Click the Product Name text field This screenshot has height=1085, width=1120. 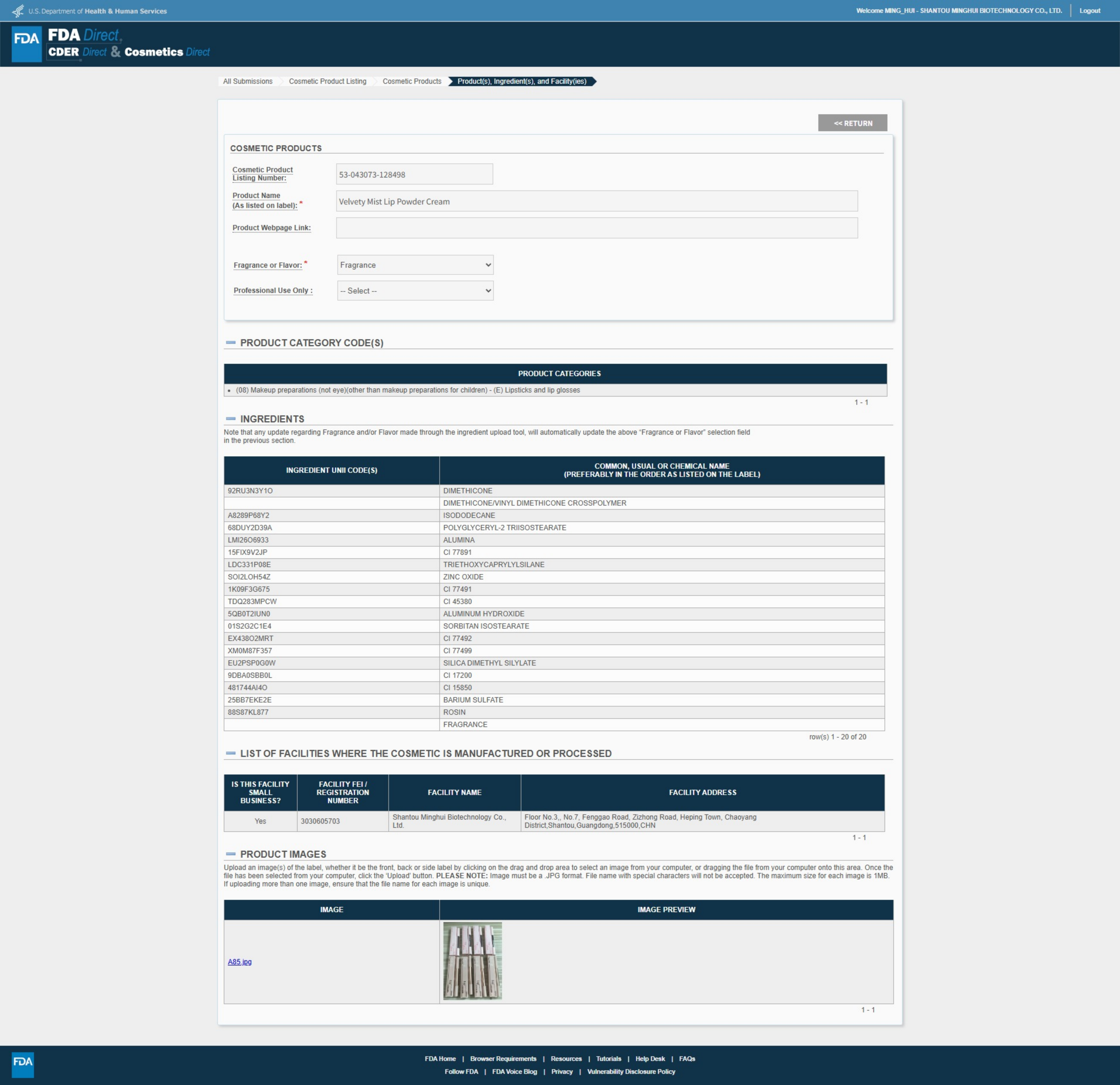597,202
